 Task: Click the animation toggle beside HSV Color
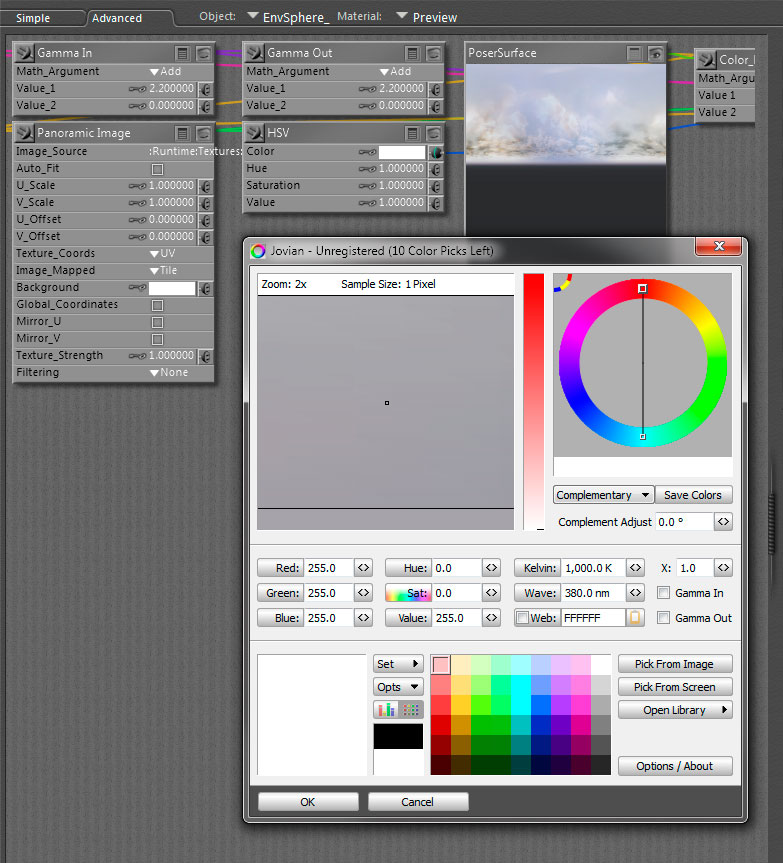tap(436, 152)
